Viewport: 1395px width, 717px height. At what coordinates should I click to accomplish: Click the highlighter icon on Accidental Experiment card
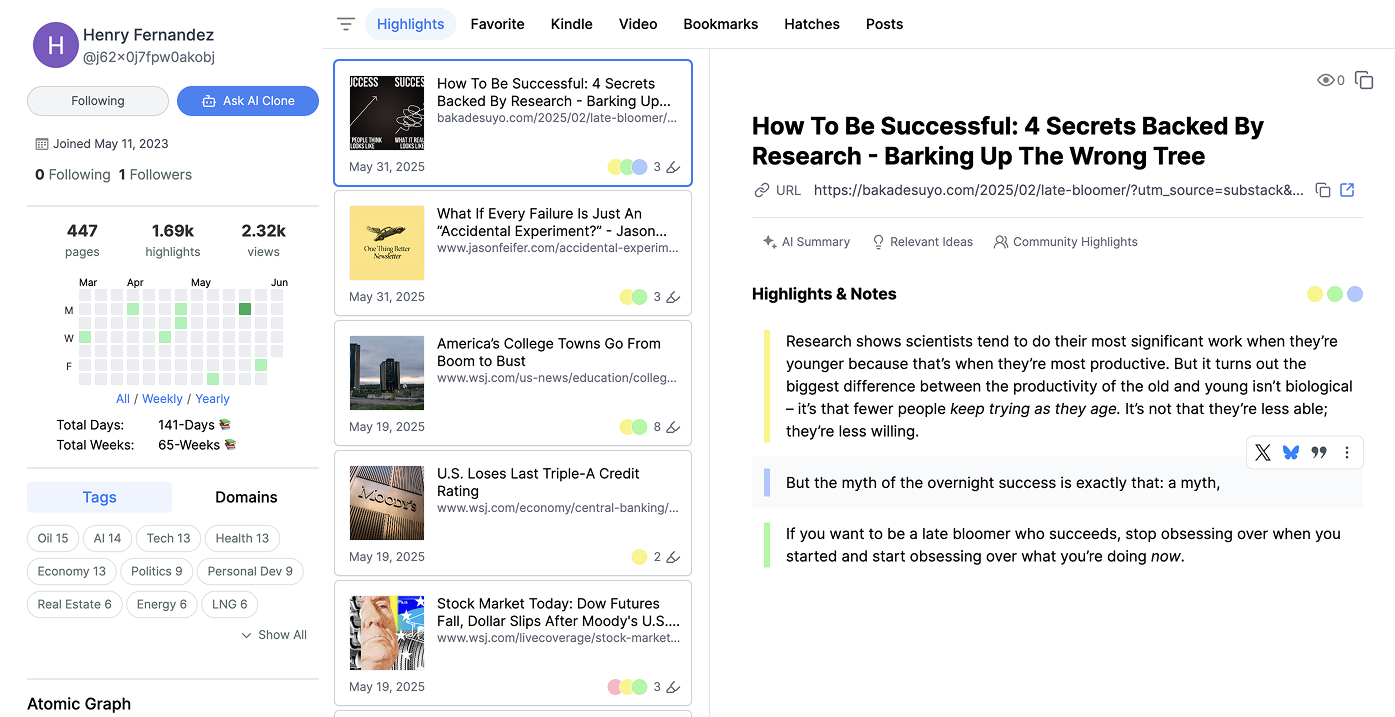673,297
